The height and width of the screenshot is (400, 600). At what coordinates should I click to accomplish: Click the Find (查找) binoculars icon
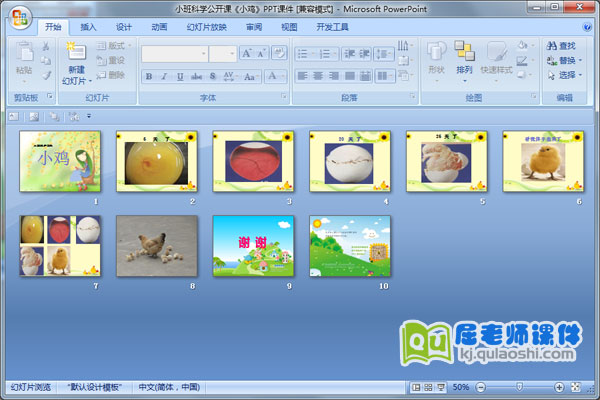551,46
